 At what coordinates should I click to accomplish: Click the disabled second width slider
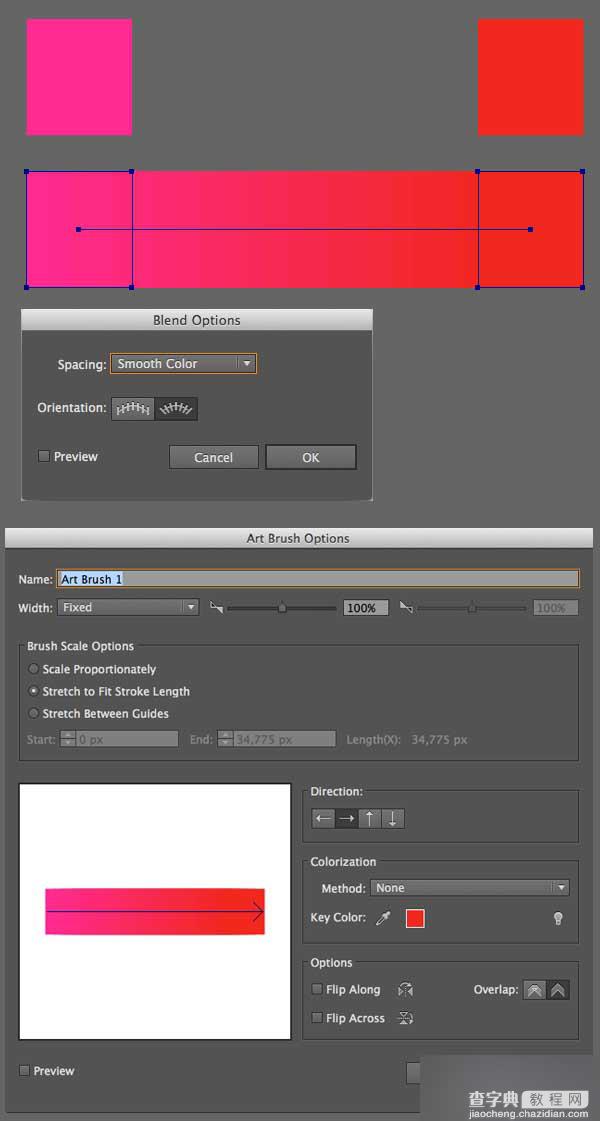point(472,608)
